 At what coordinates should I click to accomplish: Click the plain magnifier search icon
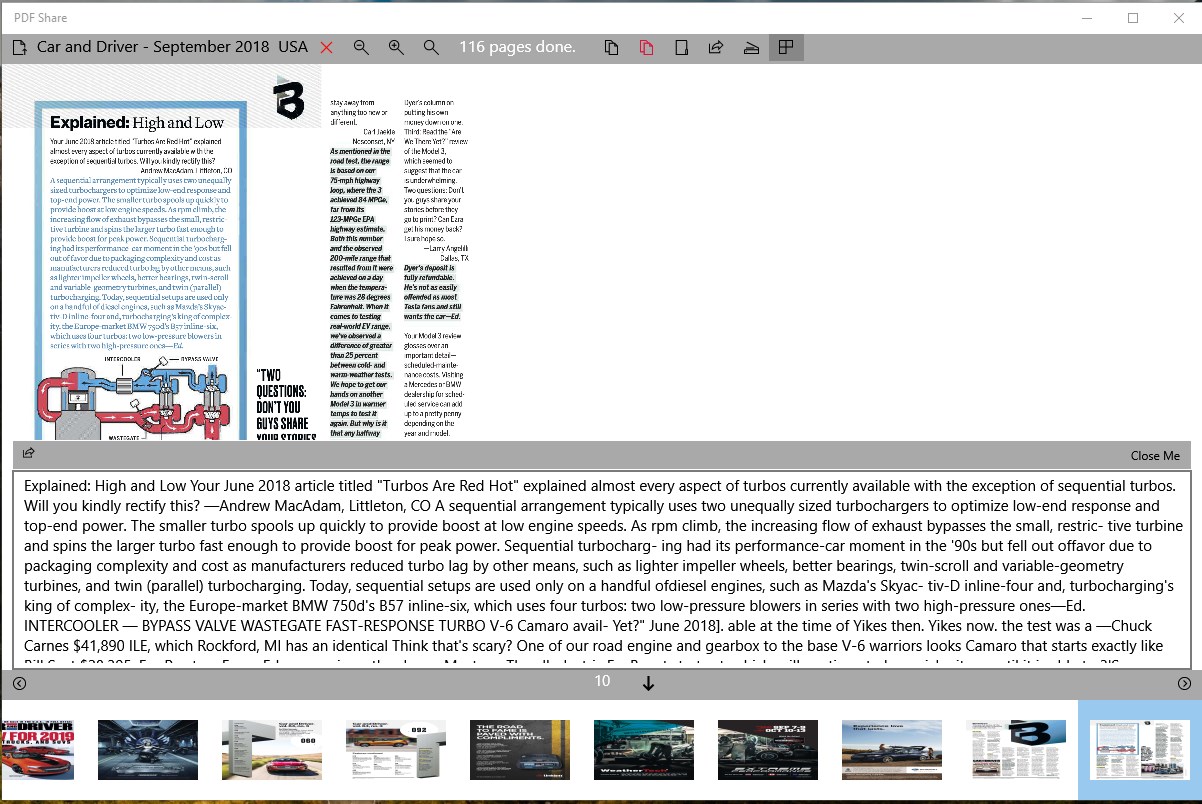click(431, 47)
